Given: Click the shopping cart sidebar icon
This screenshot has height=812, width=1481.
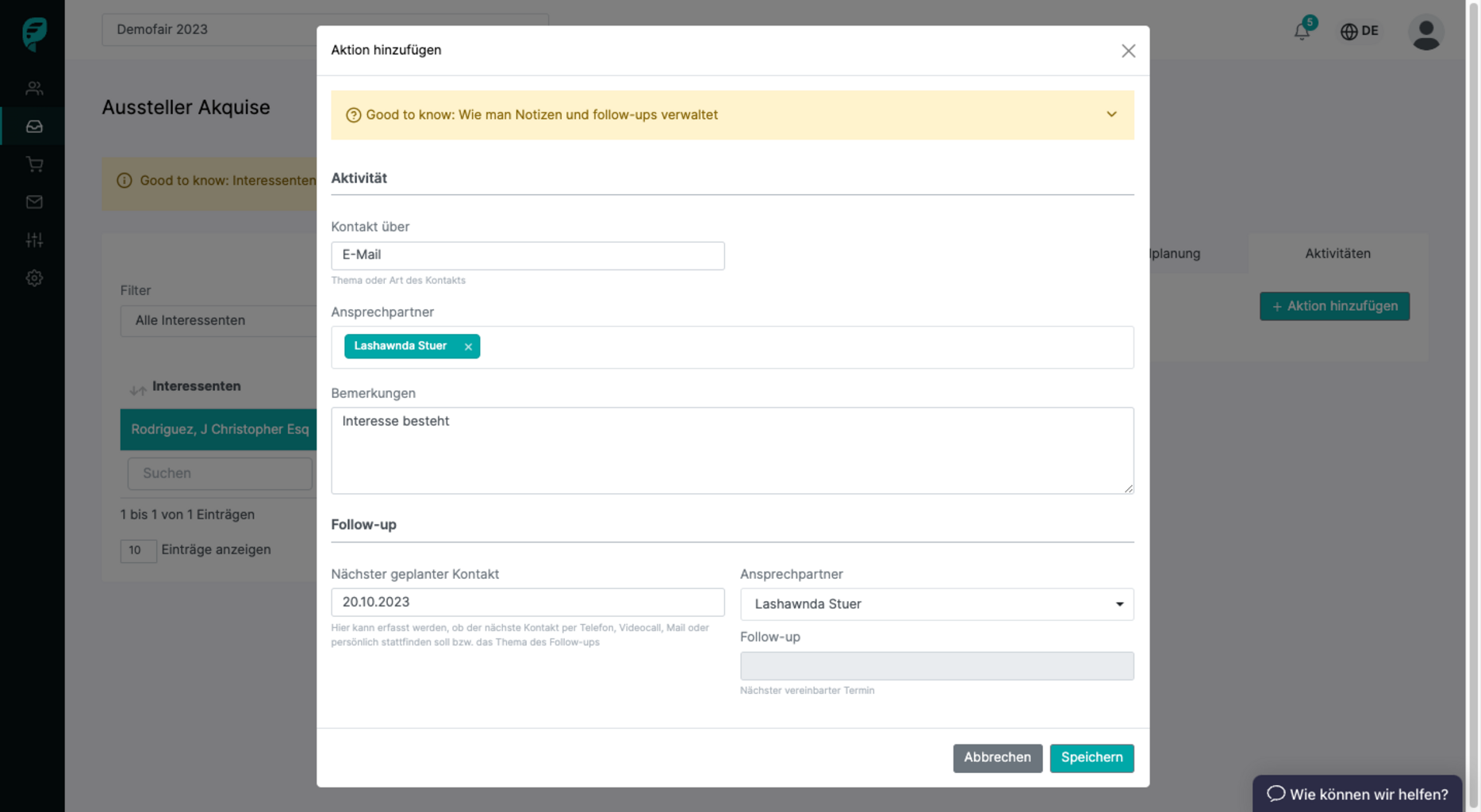Looking at the screenshot, I should pyautogui.click(x=34, y=164).
